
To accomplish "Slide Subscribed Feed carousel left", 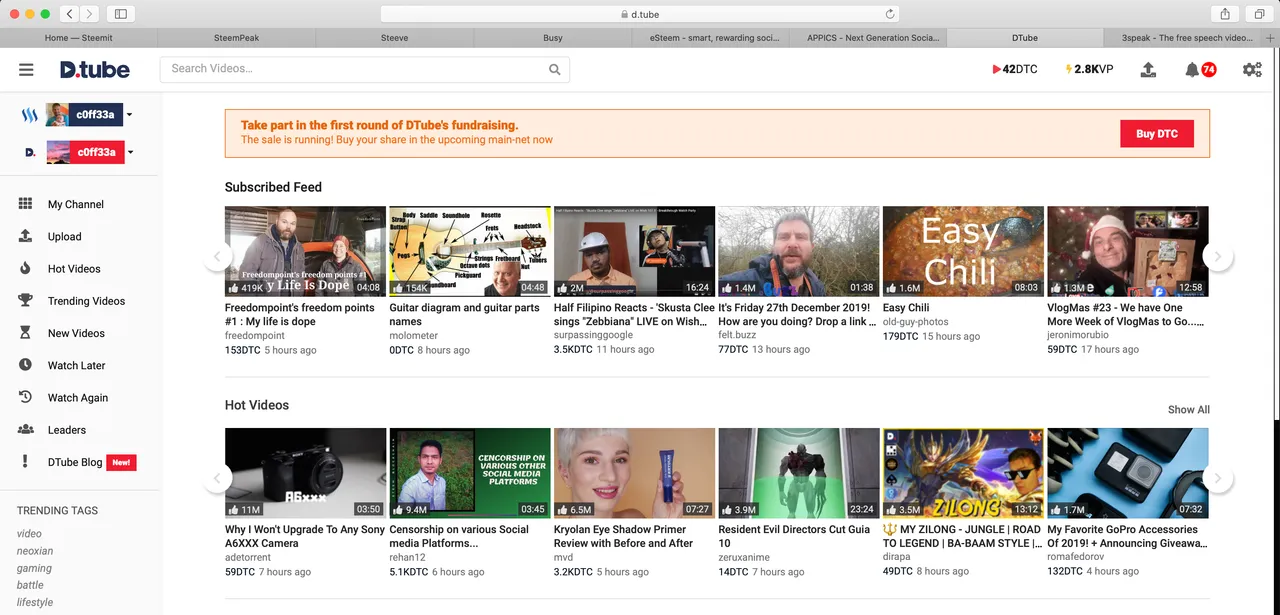I will (217, 256).
